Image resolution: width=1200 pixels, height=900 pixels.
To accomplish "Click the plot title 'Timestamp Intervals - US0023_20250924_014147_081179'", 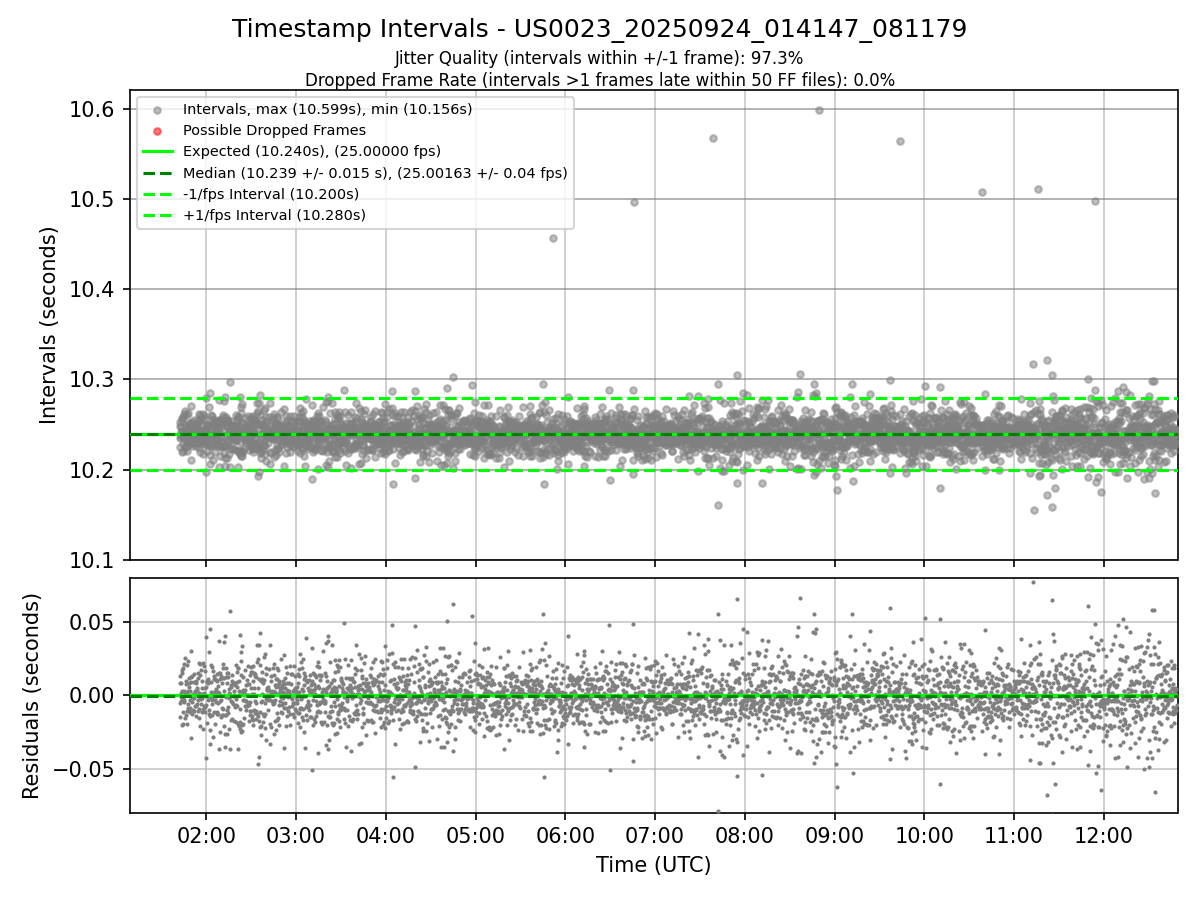I will tap(599, 29).
